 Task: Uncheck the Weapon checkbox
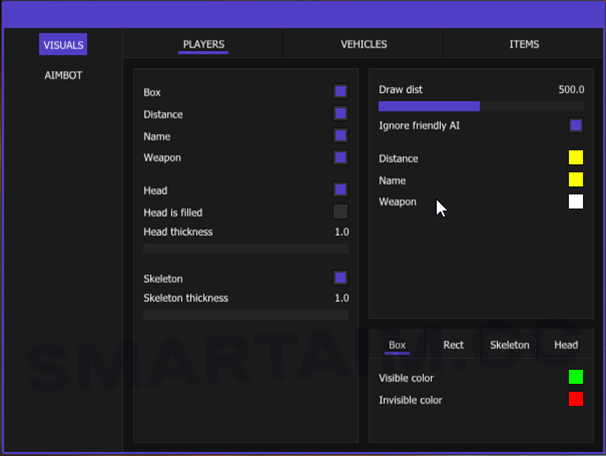(341, 158)
